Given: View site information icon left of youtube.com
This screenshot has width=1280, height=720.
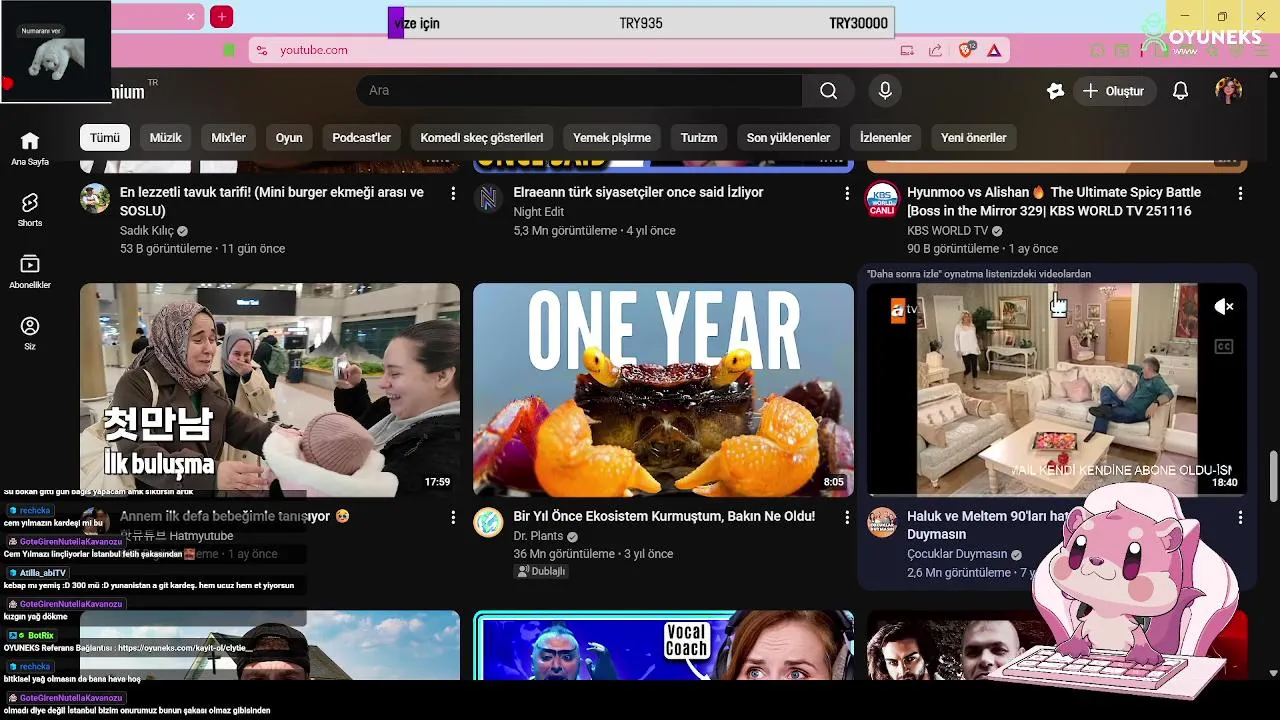Looking at the screenshot, I should coord(261,50).
